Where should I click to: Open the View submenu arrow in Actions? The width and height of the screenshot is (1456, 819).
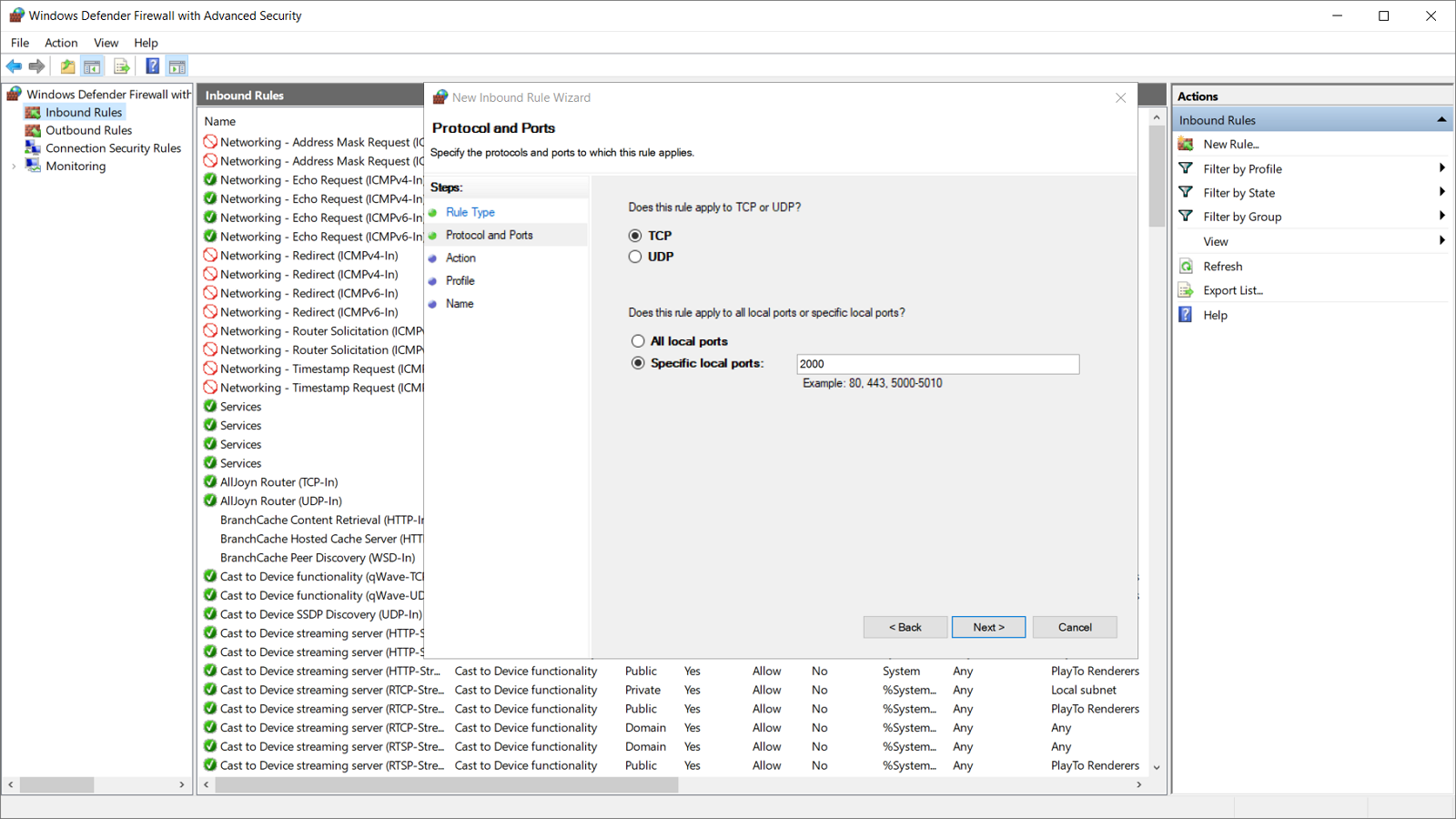point(1442,241)
